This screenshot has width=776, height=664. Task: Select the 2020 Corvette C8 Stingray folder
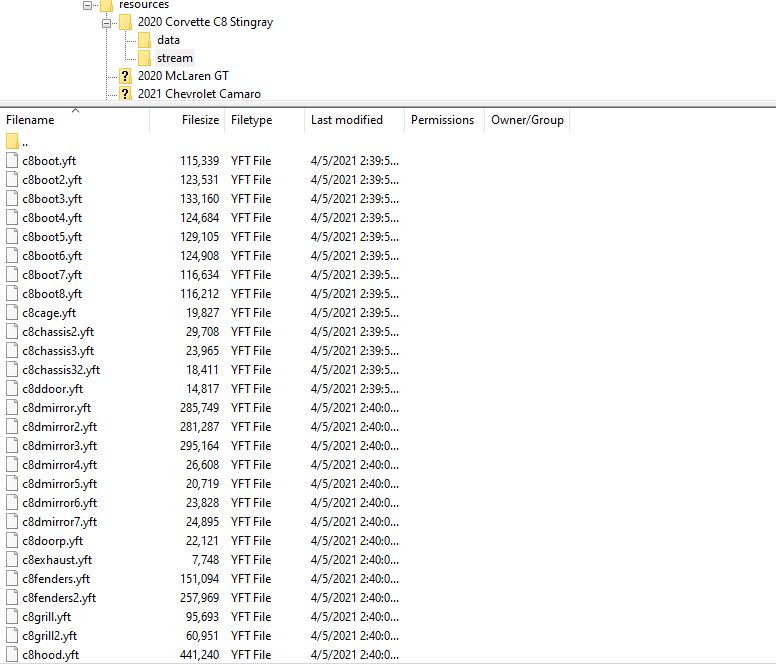click(205, 22)
